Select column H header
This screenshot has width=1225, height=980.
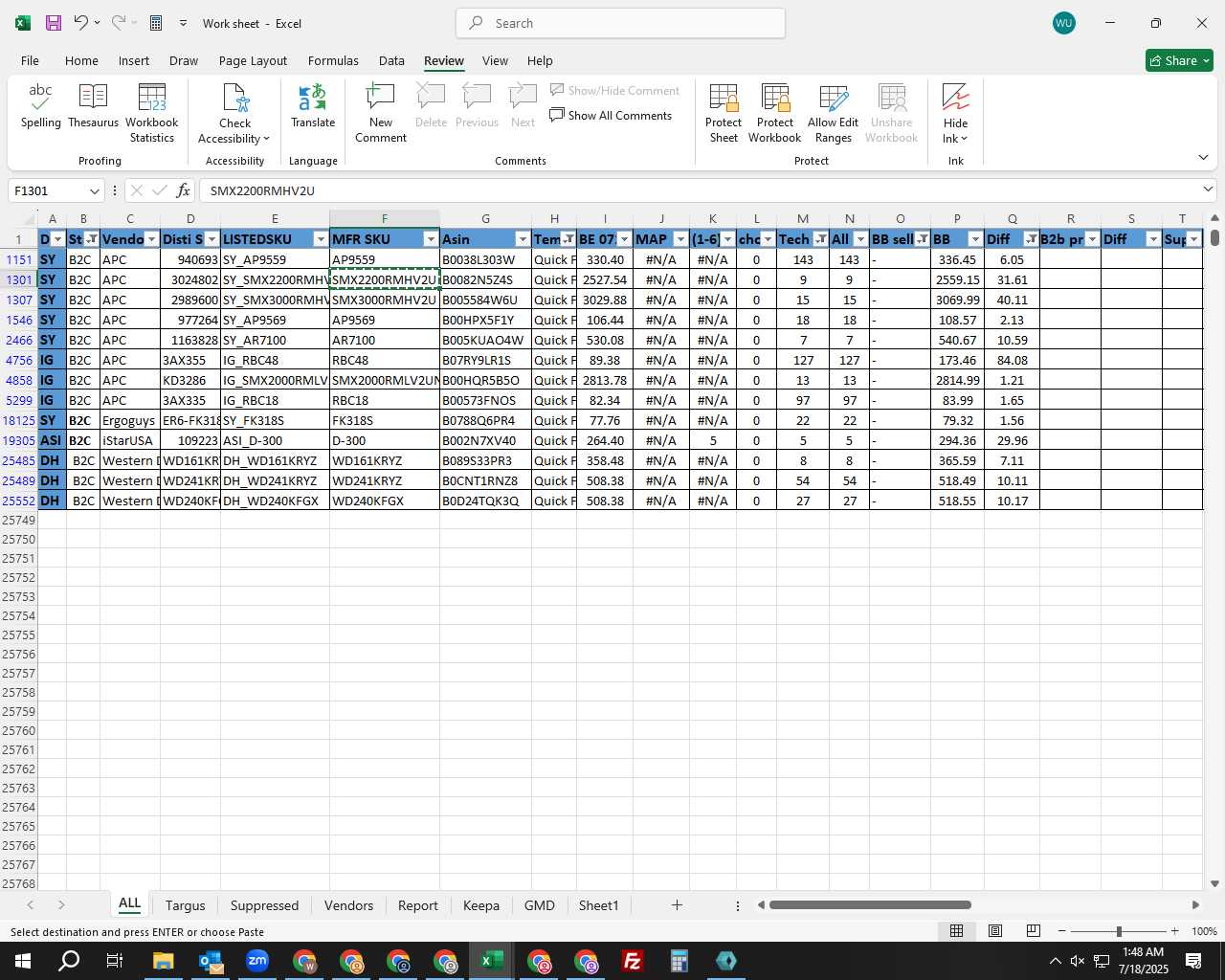[x=554, y=219]
